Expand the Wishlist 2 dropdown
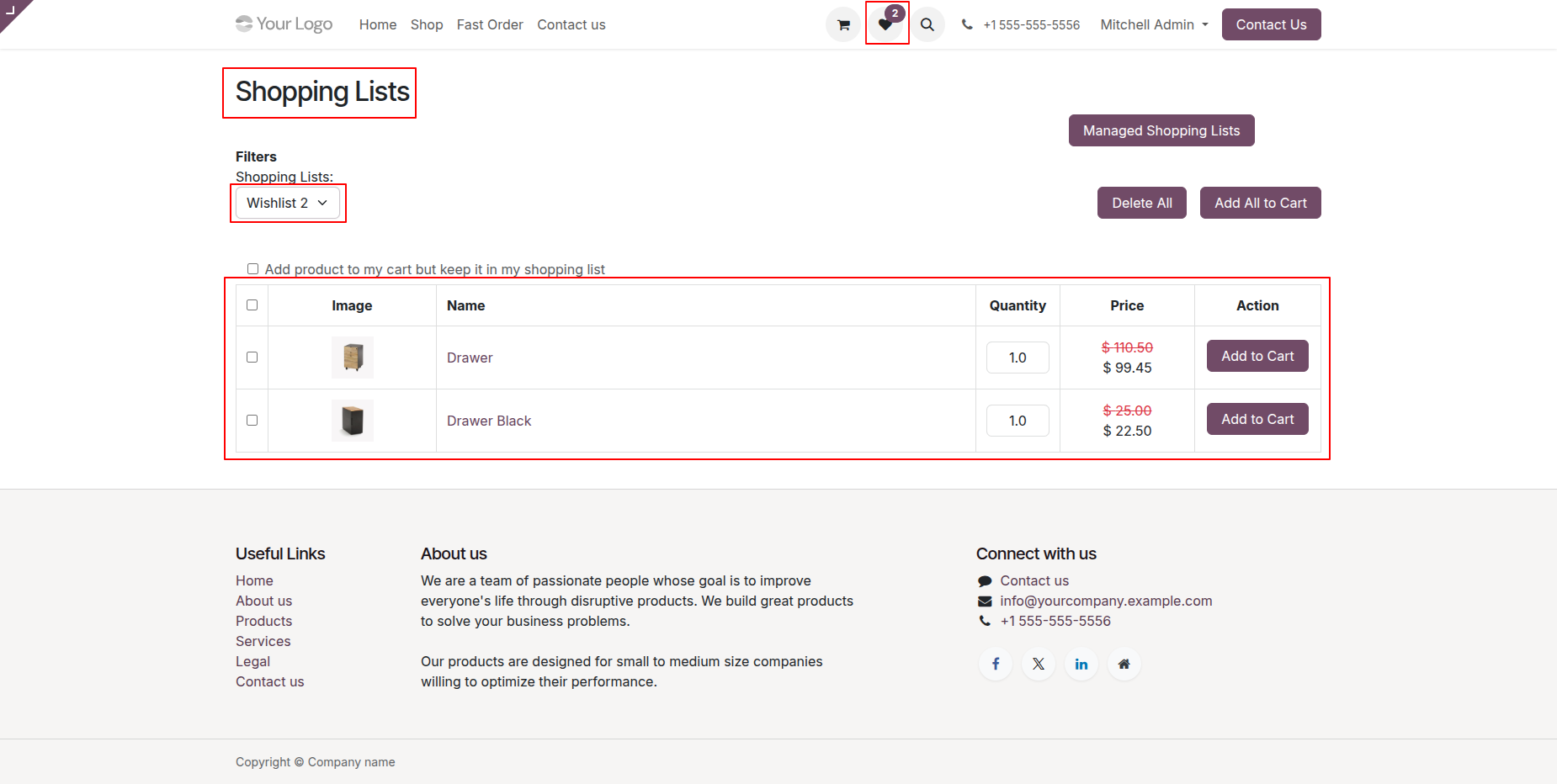This screenshot has width=1557, height=784. pos(288,204)
